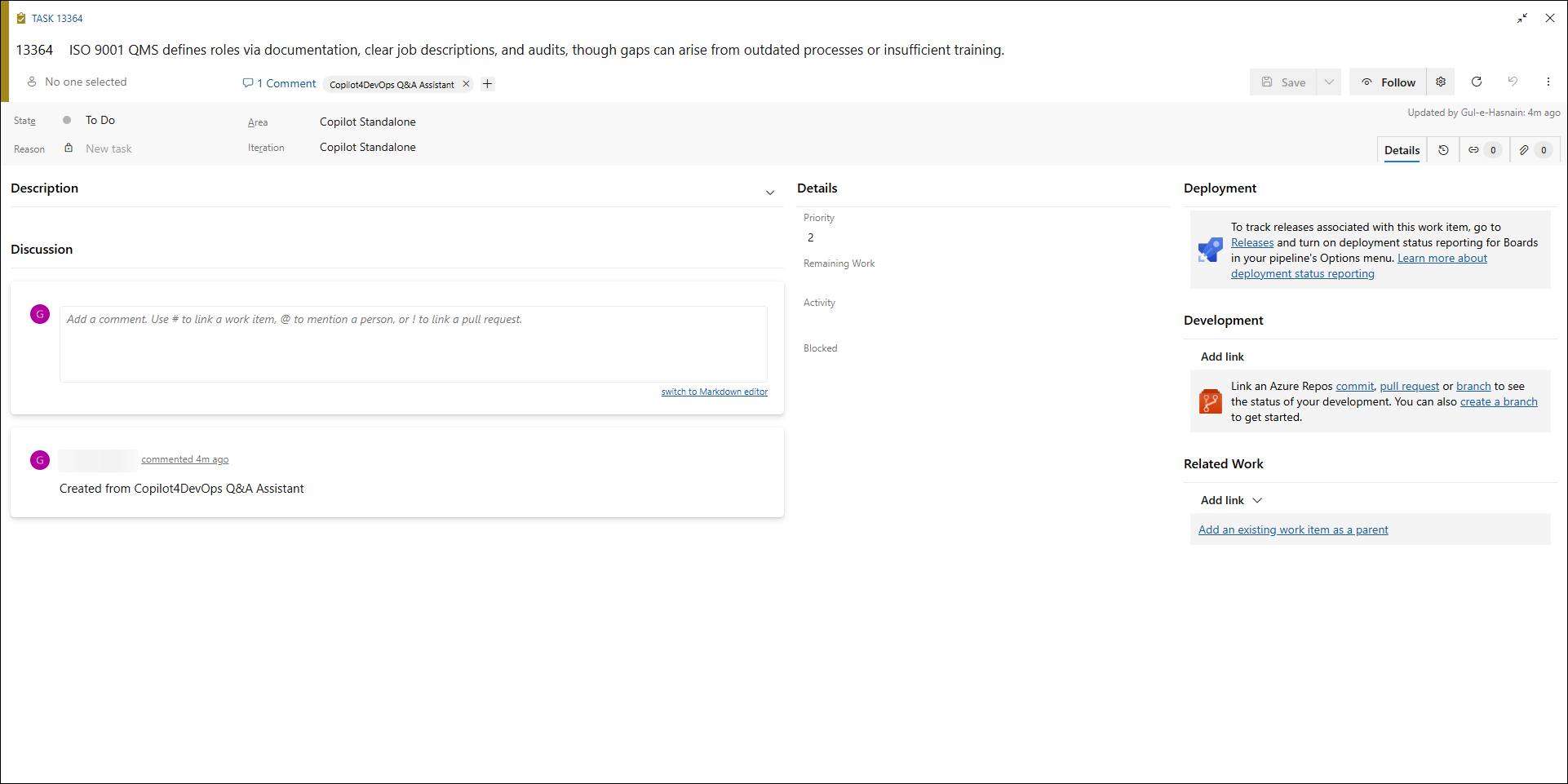Click into the Add a comment box

(413, 343)
